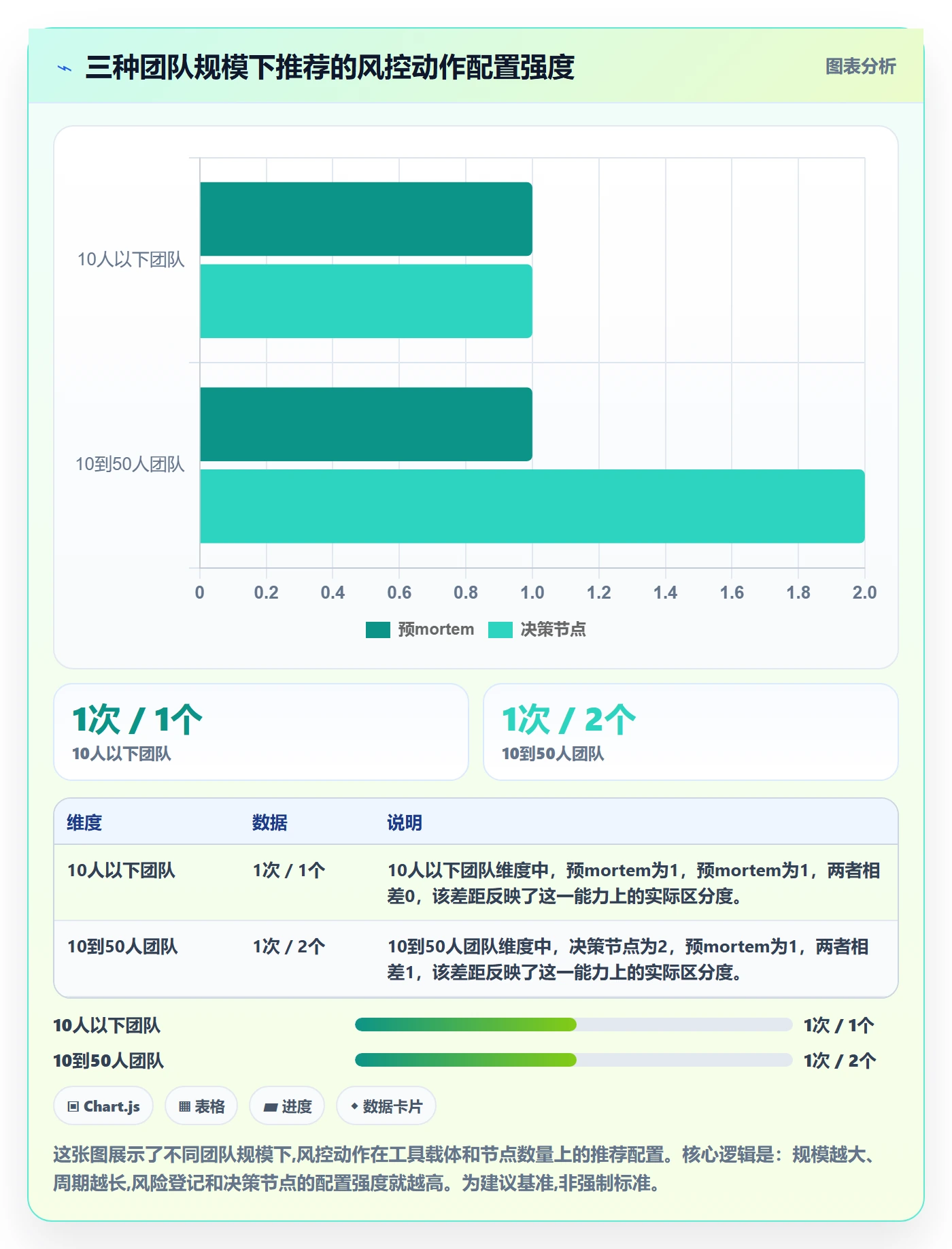Click the 1次 / 2个 table data cell
Image resolution: width=952 pixels, height=1249 pixels.
(289, 946)
